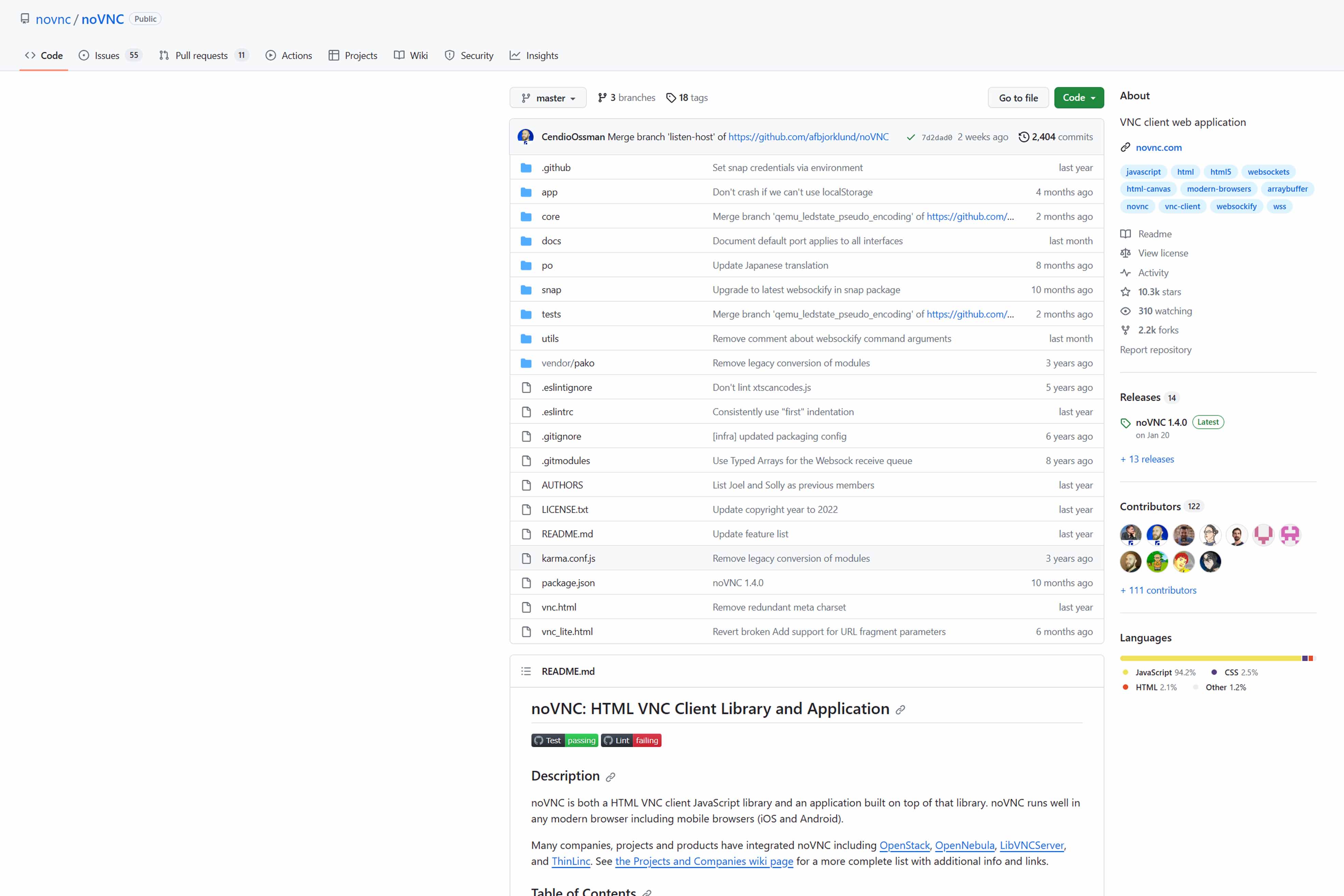Viewport: 1344px width, 896px height.
Task: Open the green Code dropdown button
Action: point(1079,98)
